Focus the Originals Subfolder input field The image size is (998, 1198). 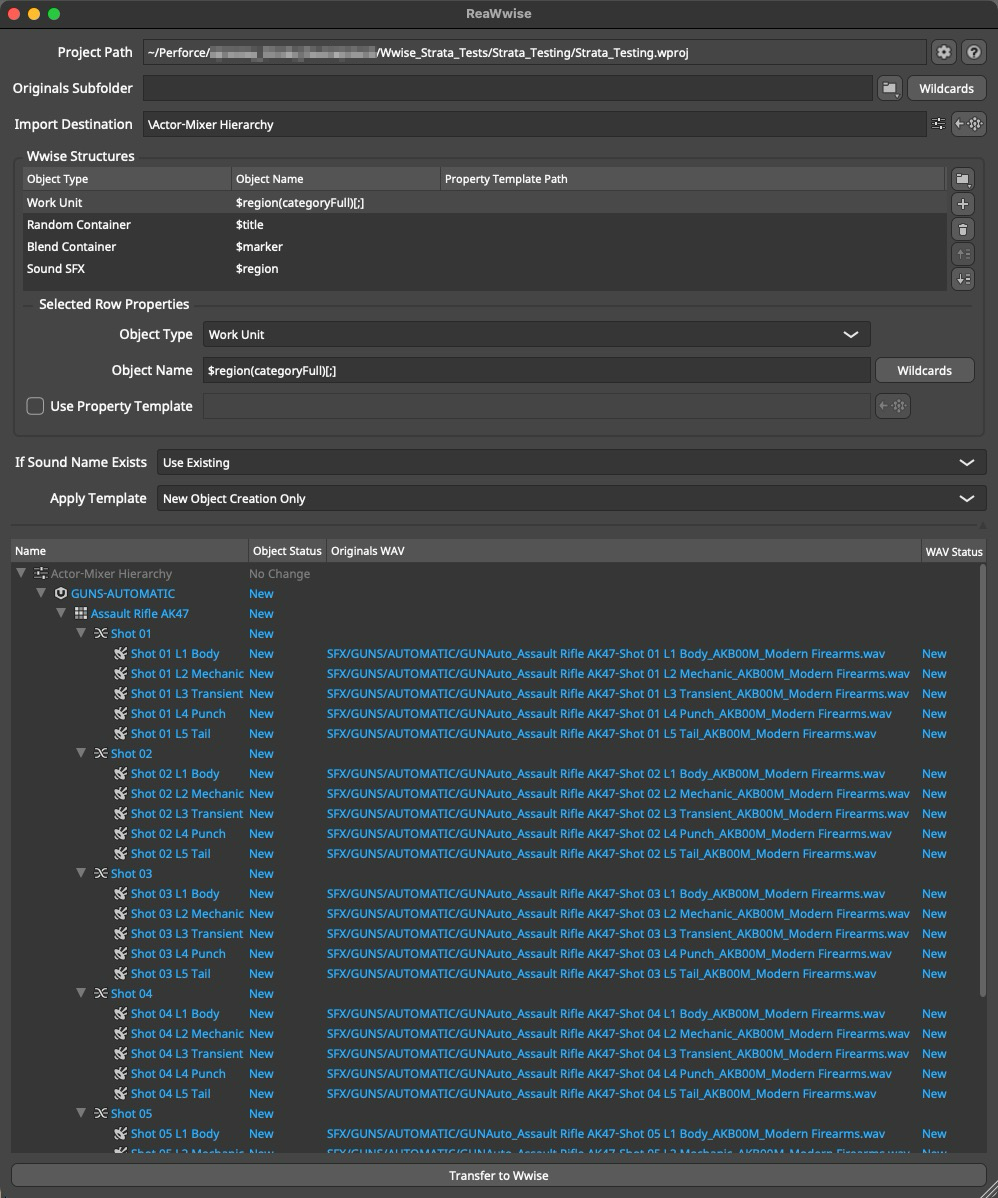point(507,88)
